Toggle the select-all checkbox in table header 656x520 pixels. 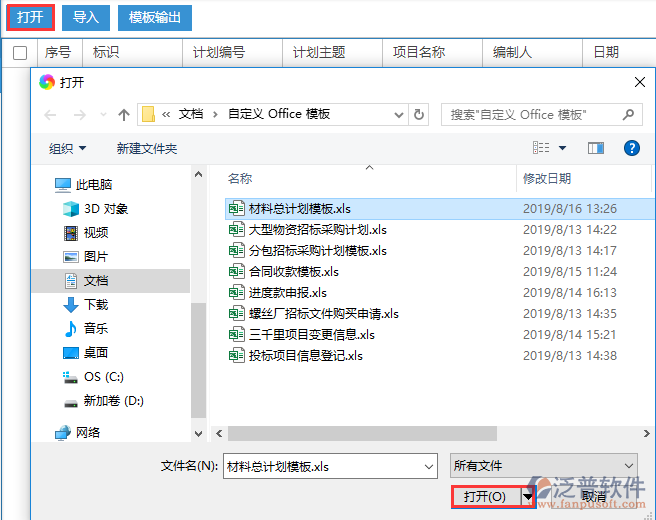click(x=20, y=53)
